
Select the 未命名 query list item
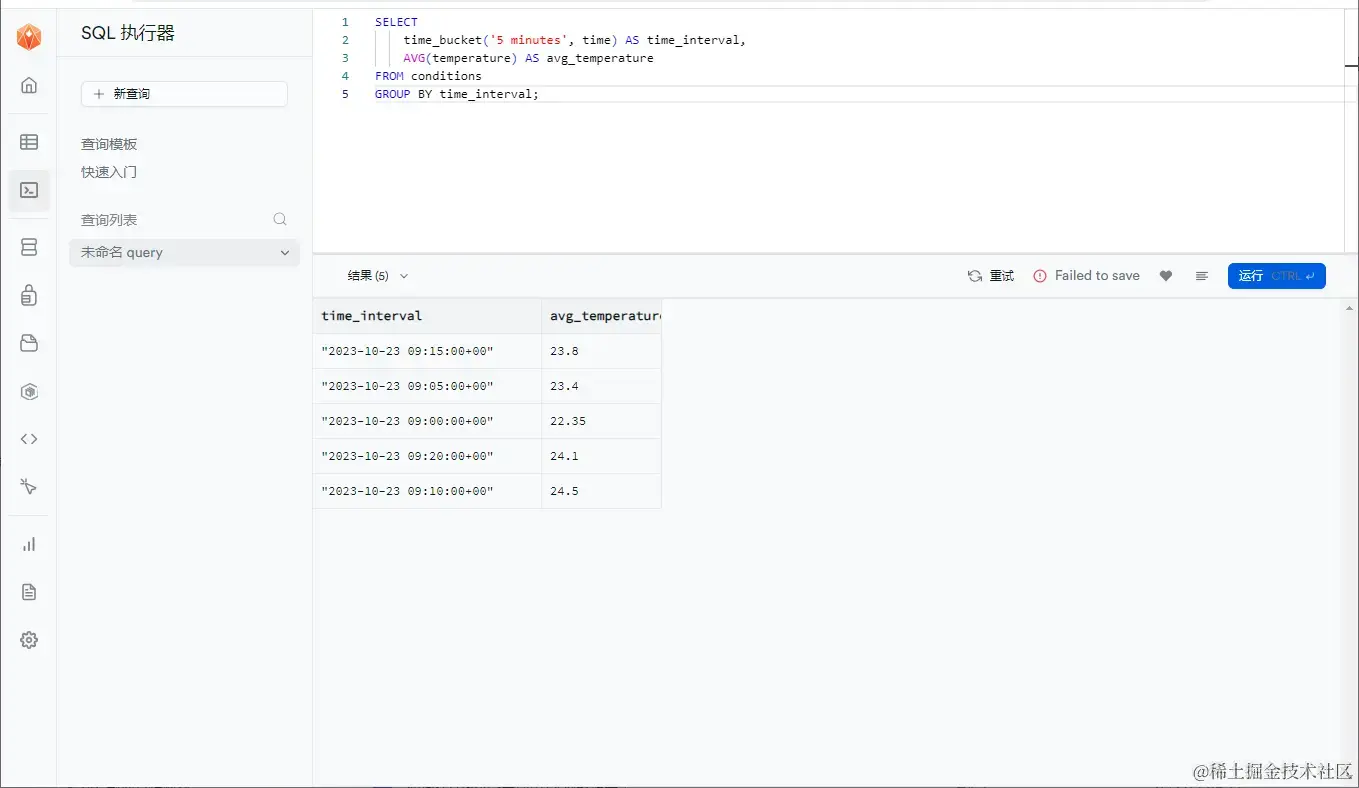tap(184, 253)
